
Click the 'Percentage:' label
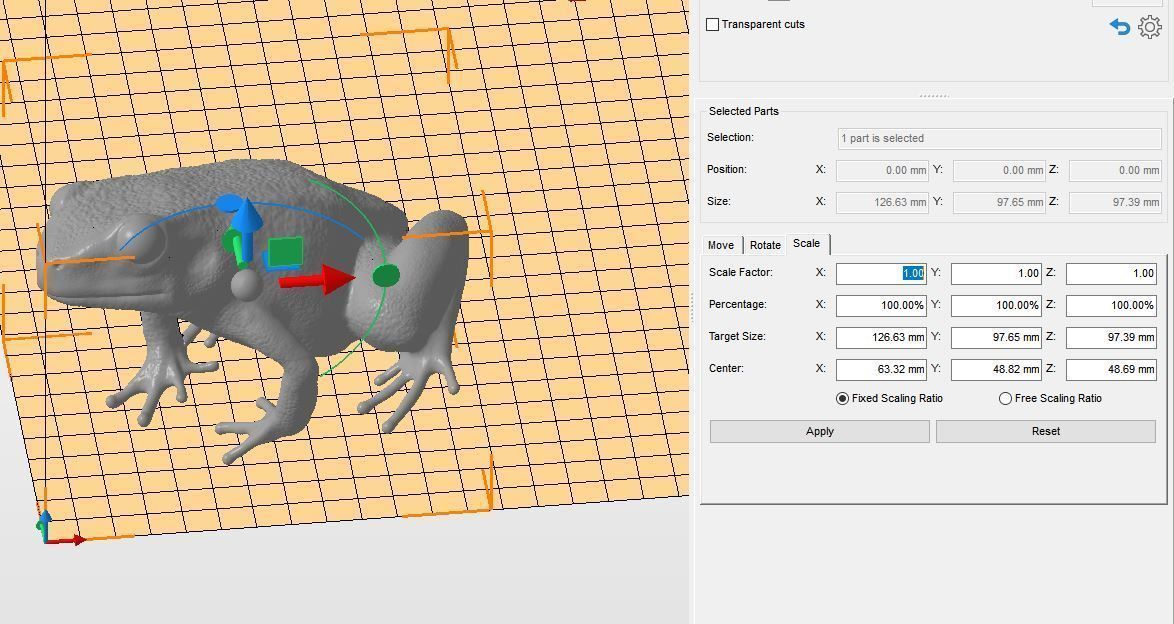click(736, 305)
